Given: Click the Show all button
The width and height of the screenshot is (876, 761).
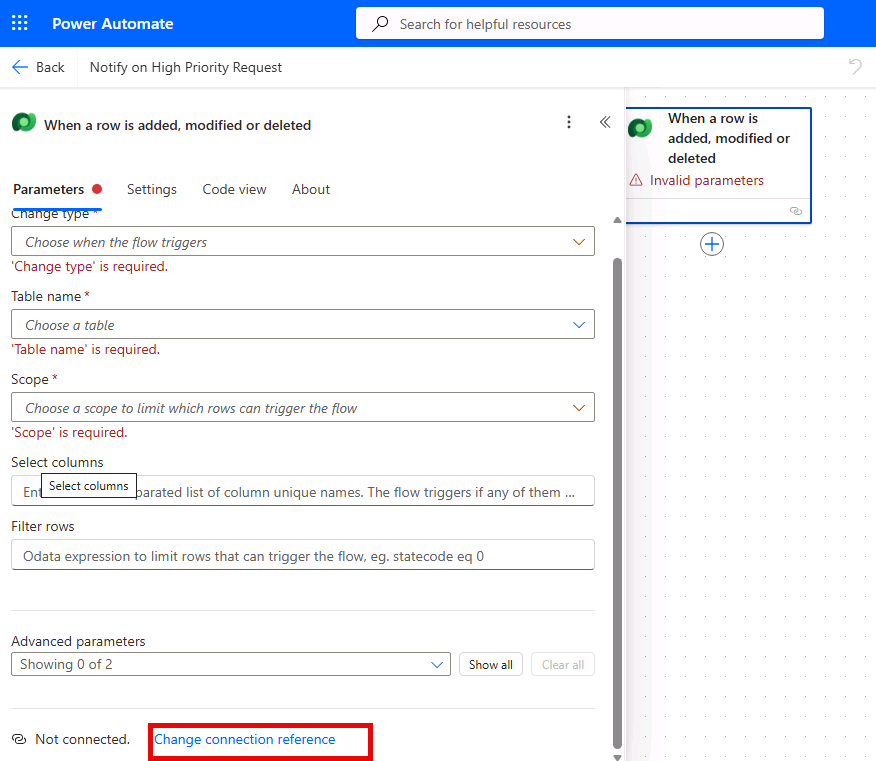Looking at the screenshot, I should tap(490, 664).
